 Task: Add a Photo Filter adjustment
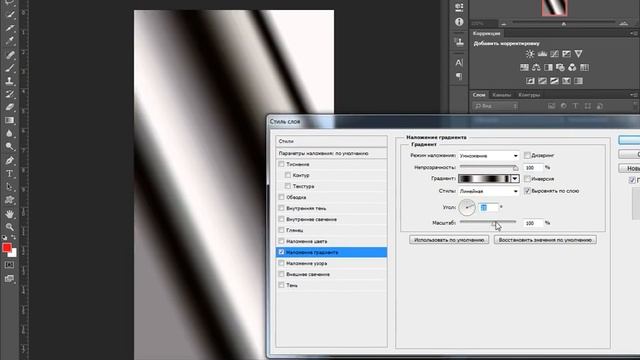click(560, 67)
